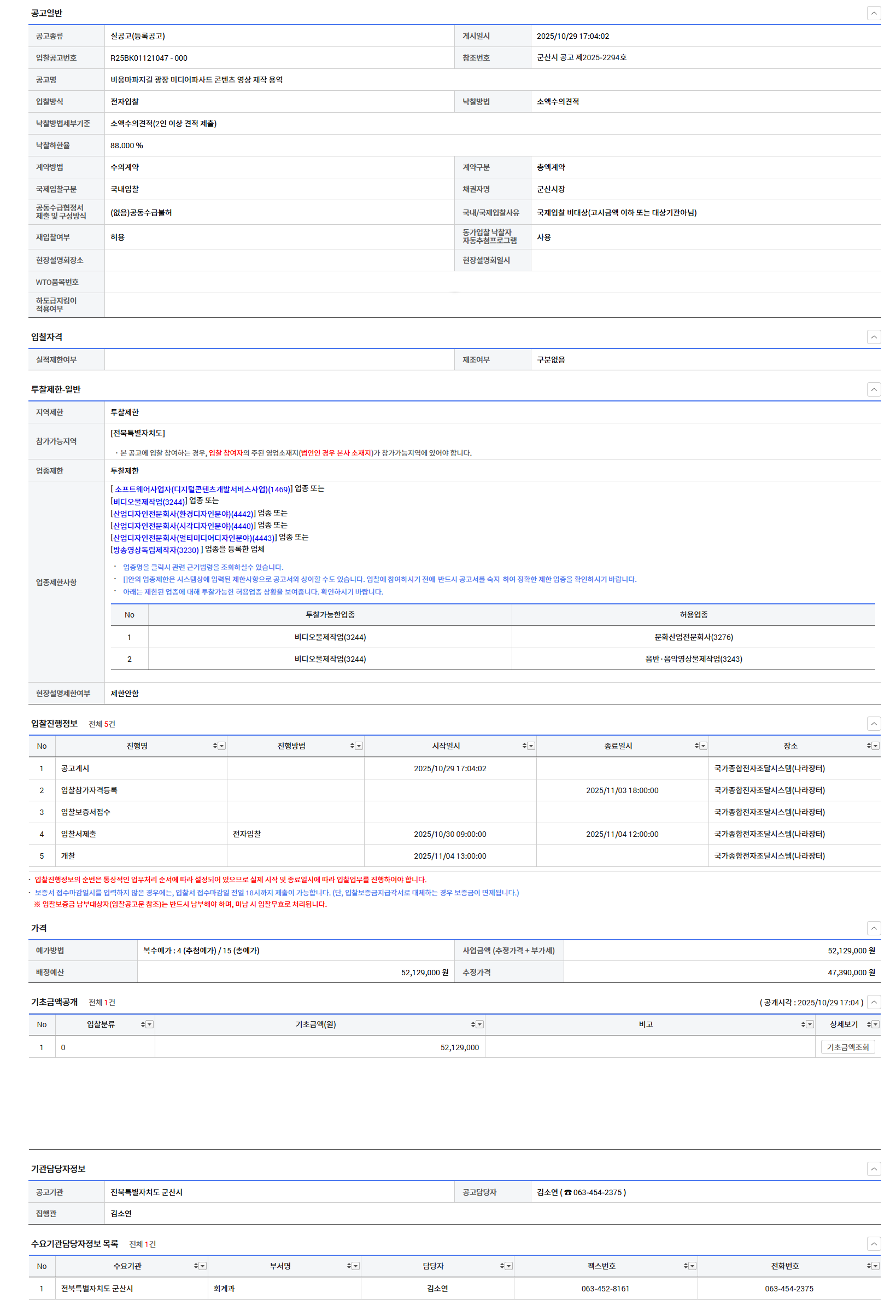
Task: Sort base amount table by 입찰분류
Action: click(143, 1024)
